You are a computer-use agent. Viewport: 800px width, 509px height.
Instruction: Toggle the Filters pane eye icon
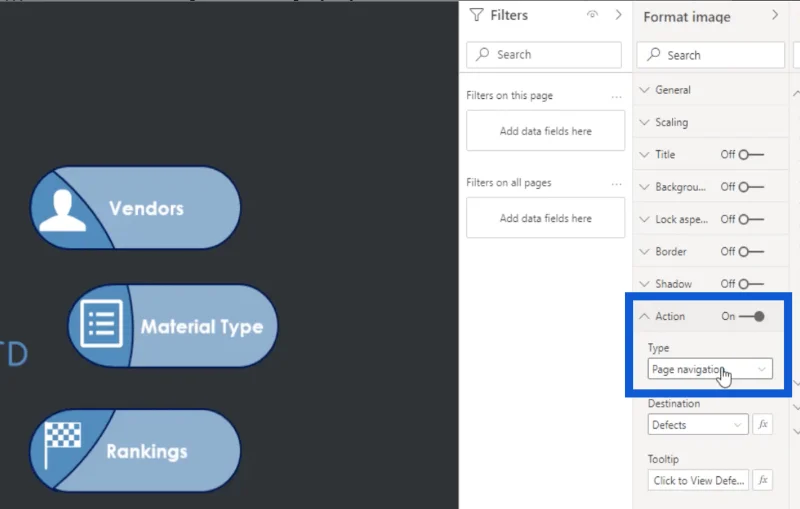click(592, 15)
